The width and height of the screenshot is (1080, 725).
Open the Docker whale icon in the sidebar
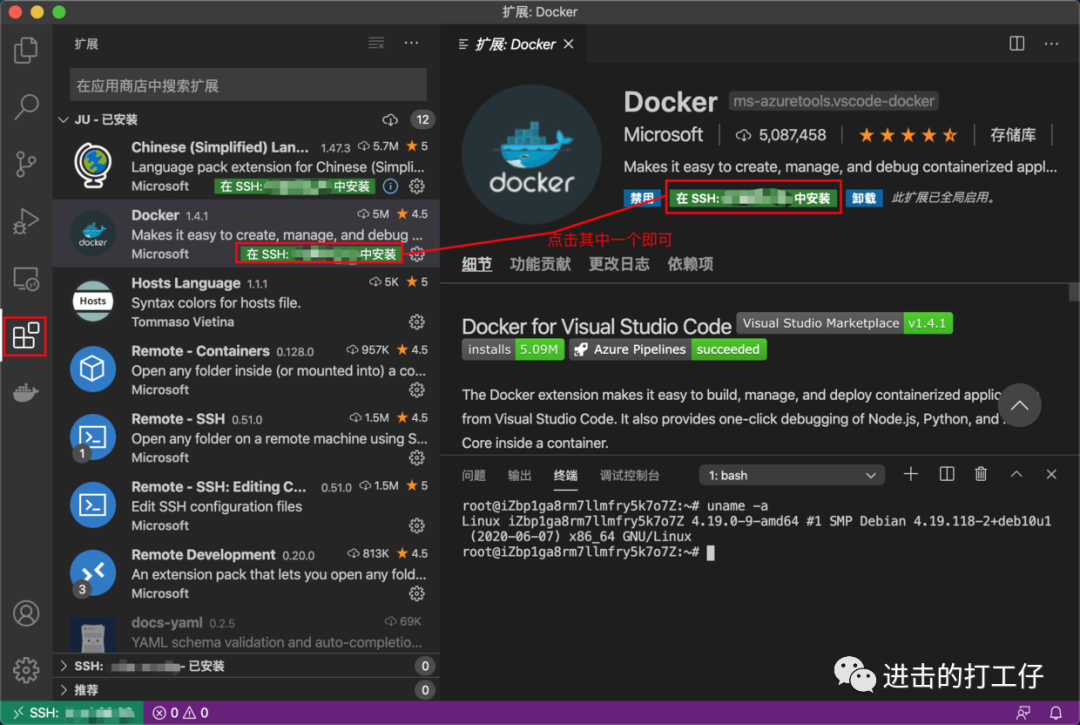pyautogui.click(x=26, y=391)
